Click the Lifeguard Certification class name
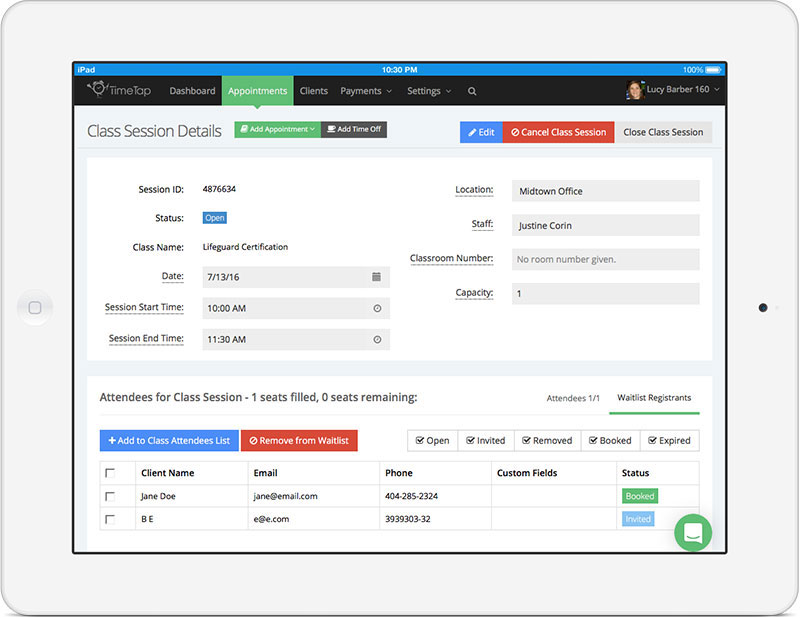The height and width of the screenshot is (618, 800). coord(245,247)
